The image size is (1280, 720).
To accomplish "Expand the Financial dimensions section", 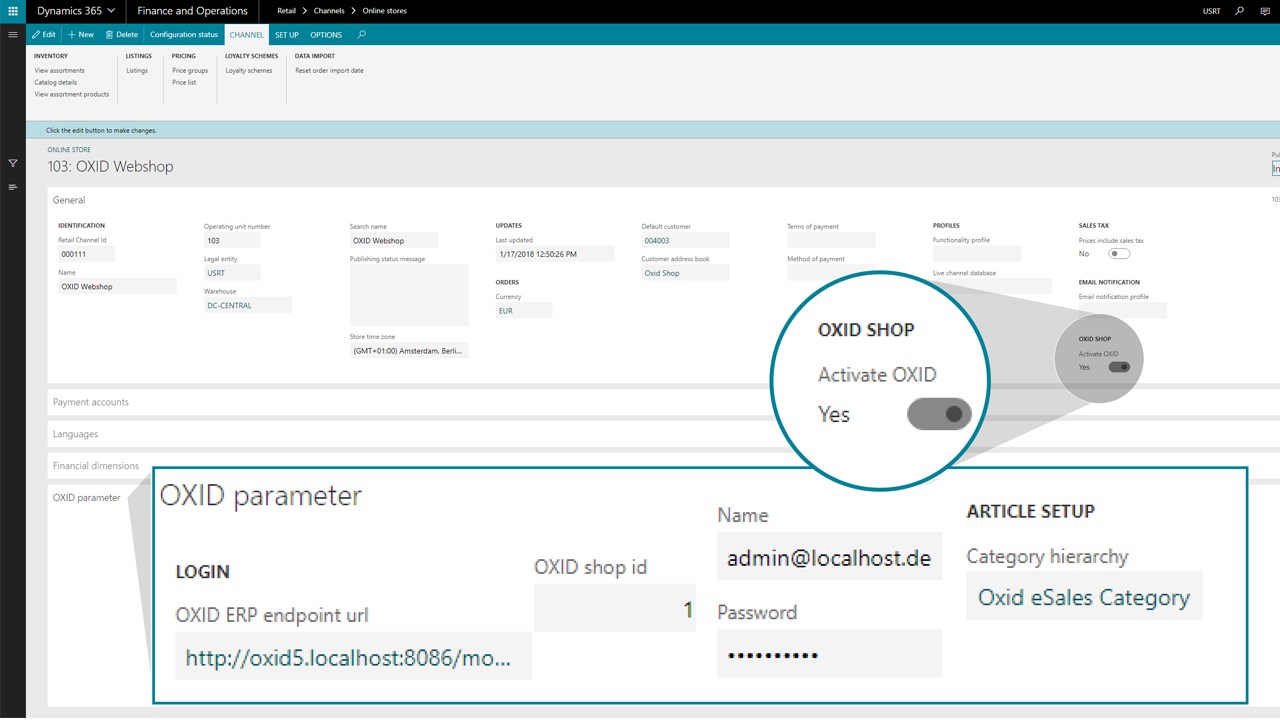I will coord(96,466).
